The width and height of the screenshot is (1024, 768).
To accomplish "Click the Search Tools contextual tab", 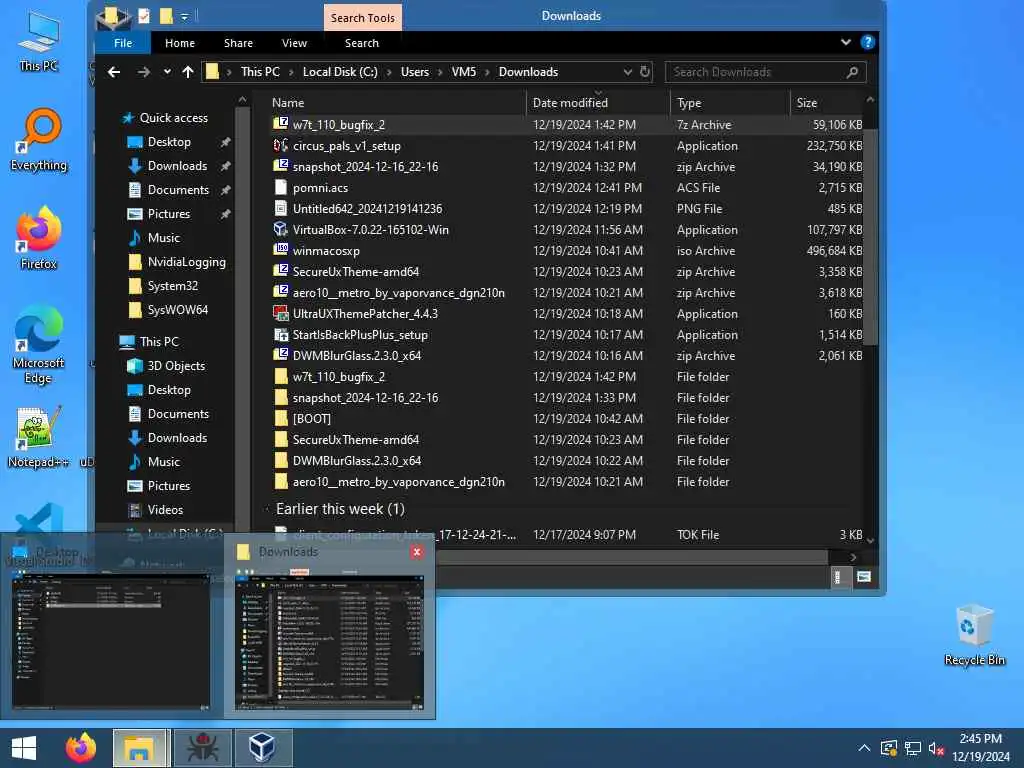I will [x=362, y=18].
